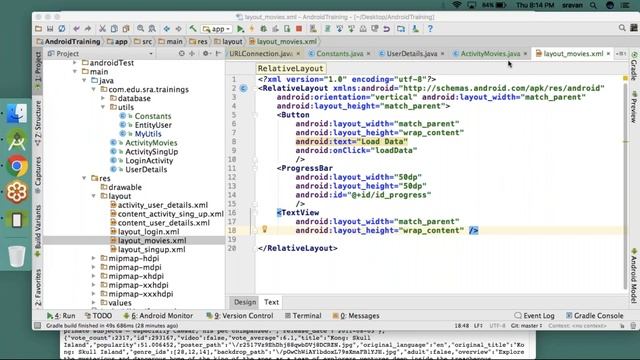This screenshot has width=640, height=360.
Task: Switch to URLConnection.java tab
Action: [260, 53]
